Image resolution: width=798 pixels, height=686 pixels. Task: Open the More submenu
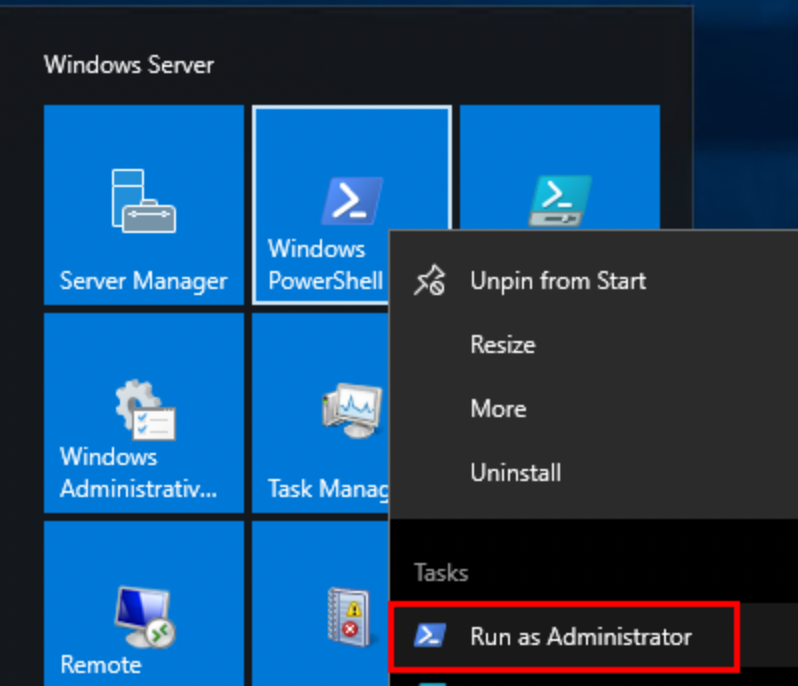pos(593,409)
